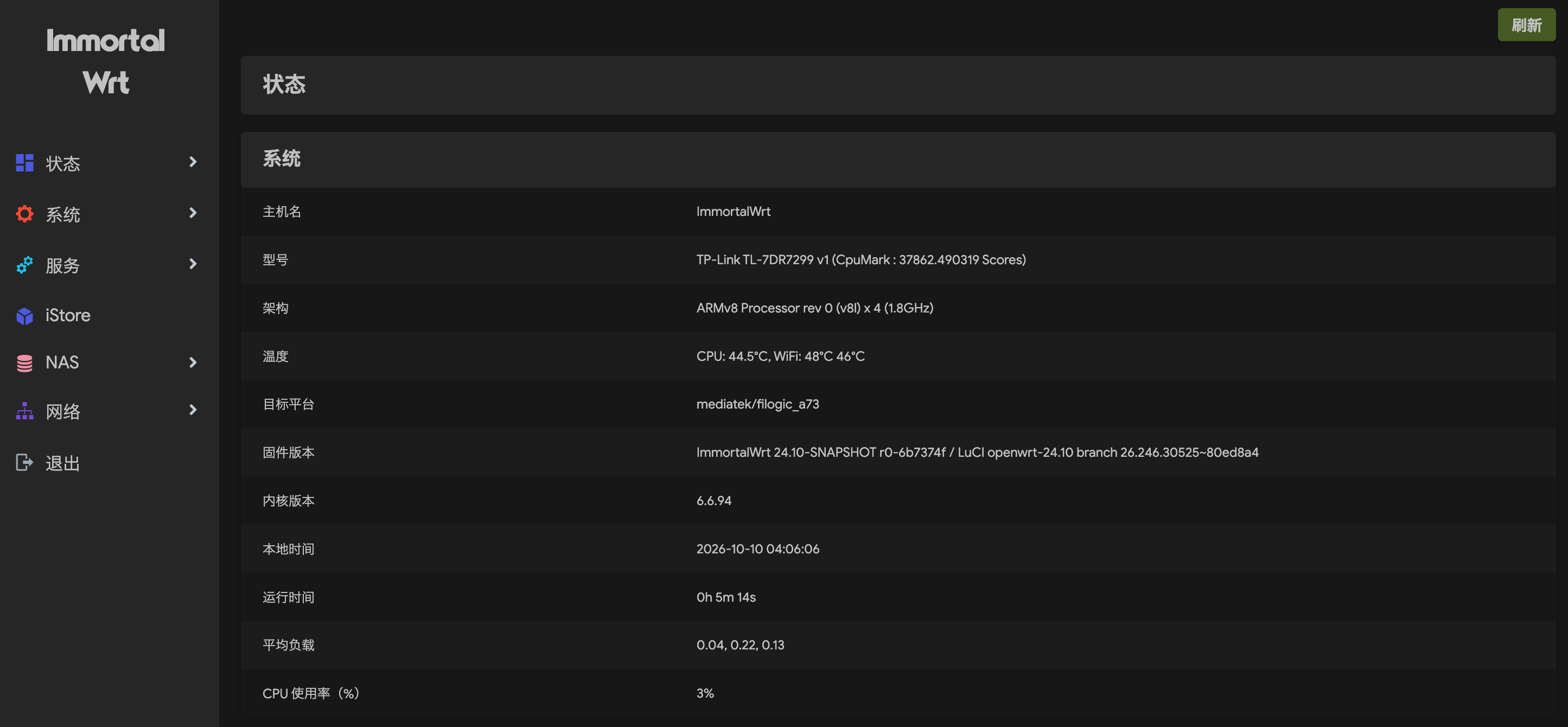
Task: Open the iStore menu entry
Action: [x=68, y=315]
